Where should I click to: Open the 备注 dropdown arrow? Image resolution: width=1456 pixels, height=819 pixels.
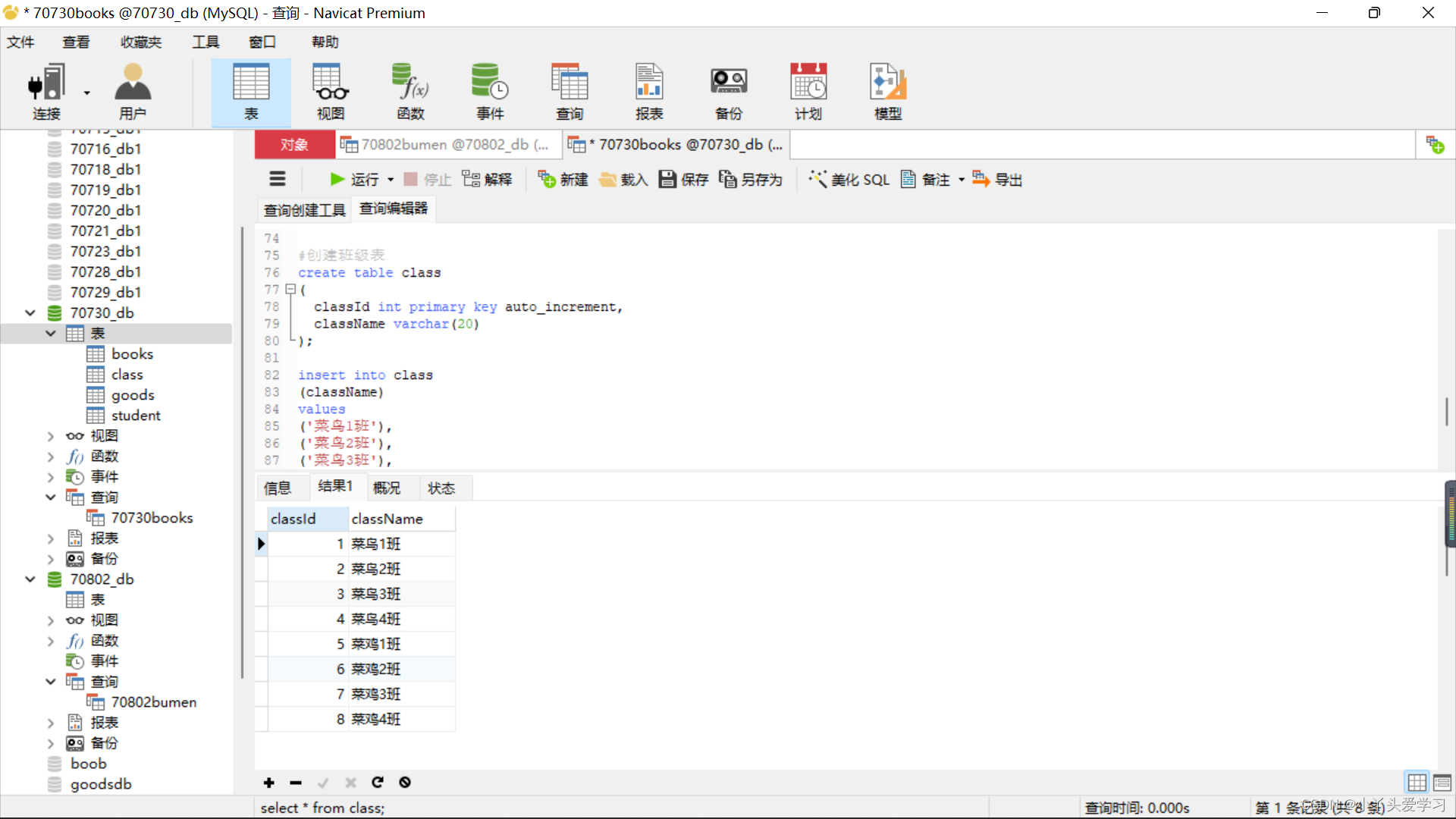[962, 180]
